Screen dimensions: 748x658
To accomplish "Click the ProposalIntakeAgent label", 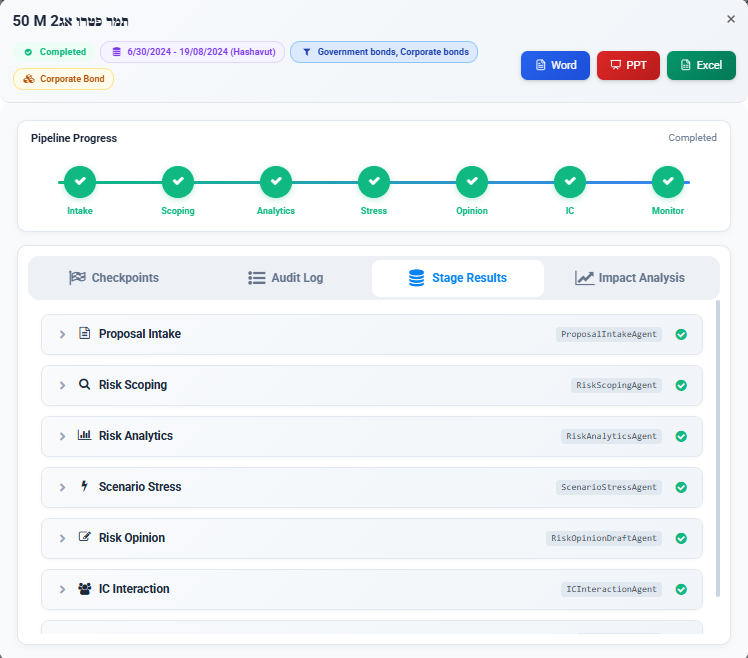I will point(609,334).
